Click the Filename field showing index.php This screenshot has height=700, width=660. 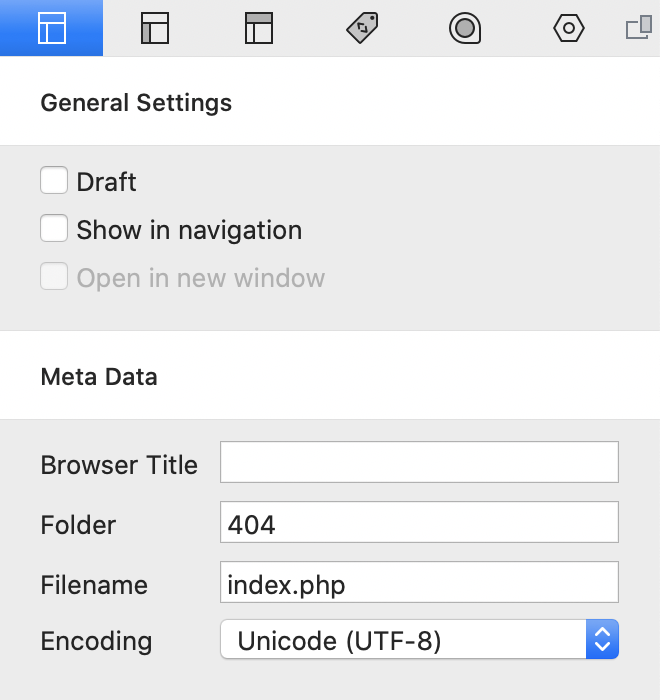pyautogui.click(x=419, y=582)
